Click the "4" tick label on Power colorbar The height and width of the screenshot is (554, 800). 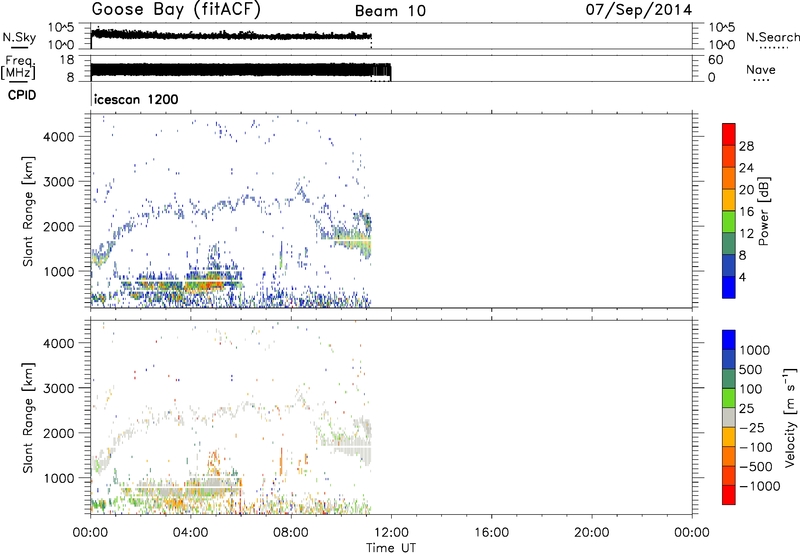pos(742,277)
